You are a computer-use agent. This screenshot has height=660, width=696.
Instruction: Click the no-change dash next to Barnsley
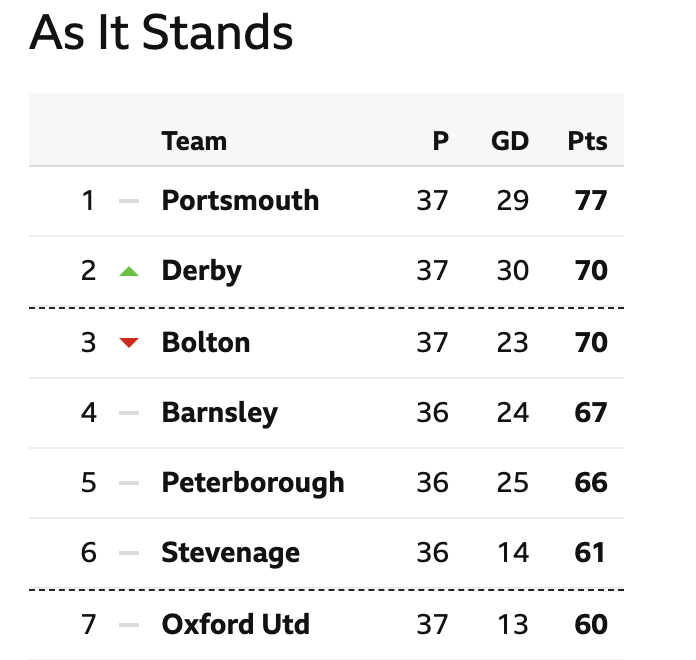[129, 413]
